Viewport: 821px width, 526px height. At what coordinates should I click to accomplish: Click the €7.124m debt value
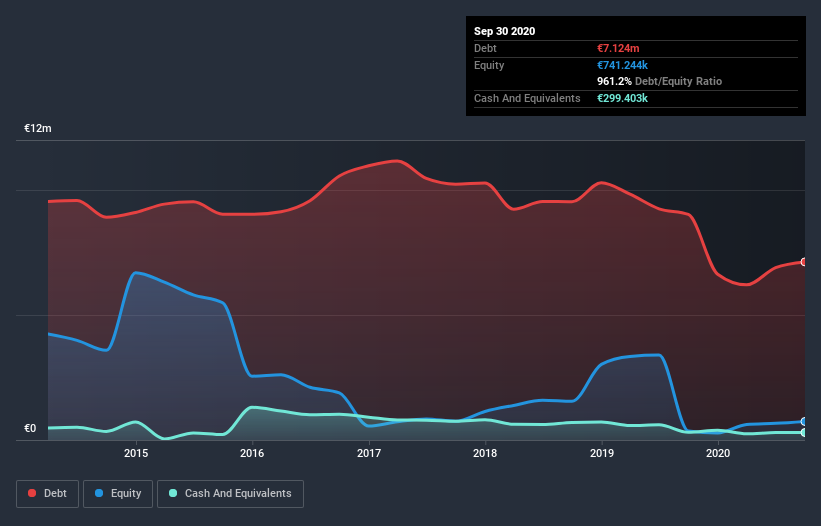coord(618,48)
